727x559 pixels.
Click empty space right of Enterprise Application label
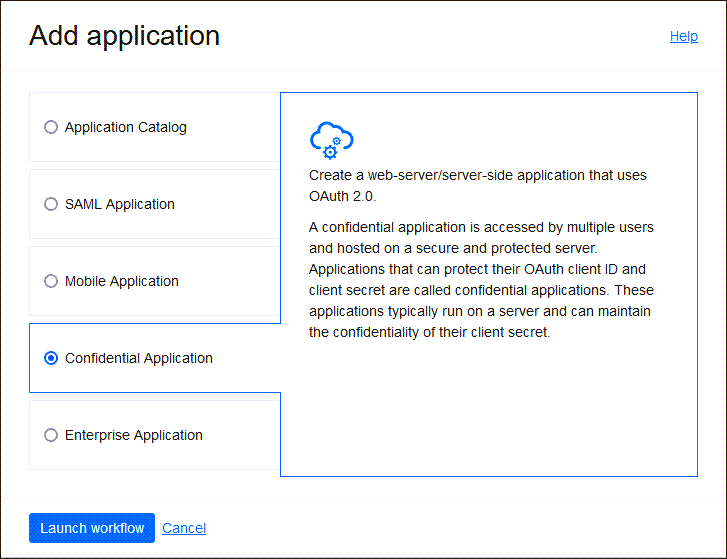245,435
